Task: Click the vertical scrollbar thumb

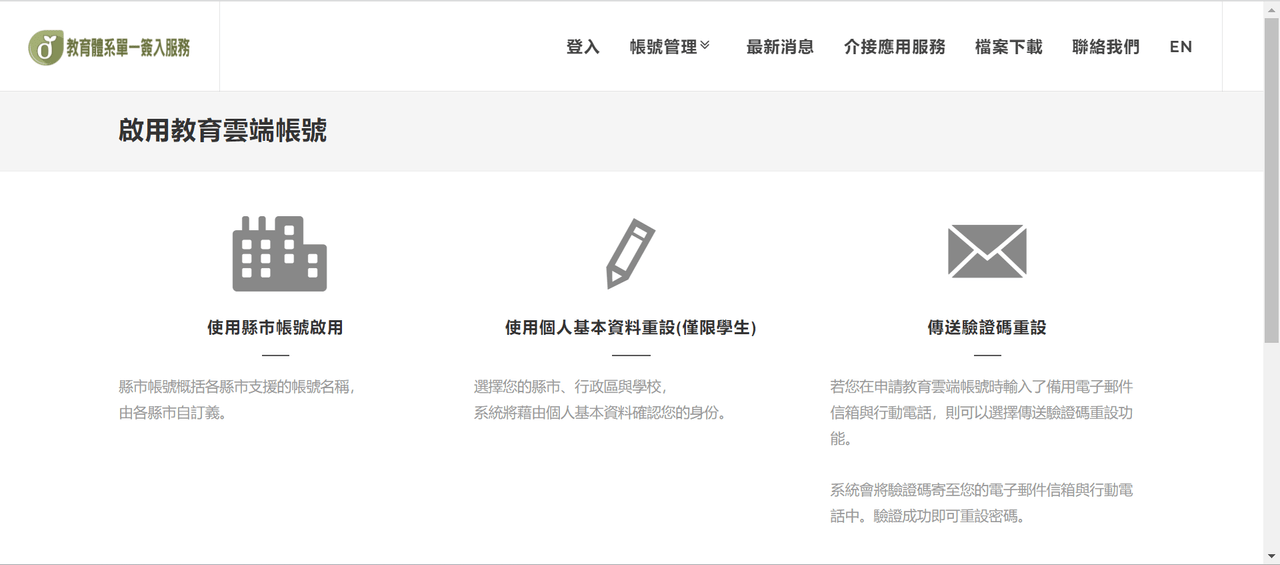Action: pyautogui.click(x=1272, y=180)
